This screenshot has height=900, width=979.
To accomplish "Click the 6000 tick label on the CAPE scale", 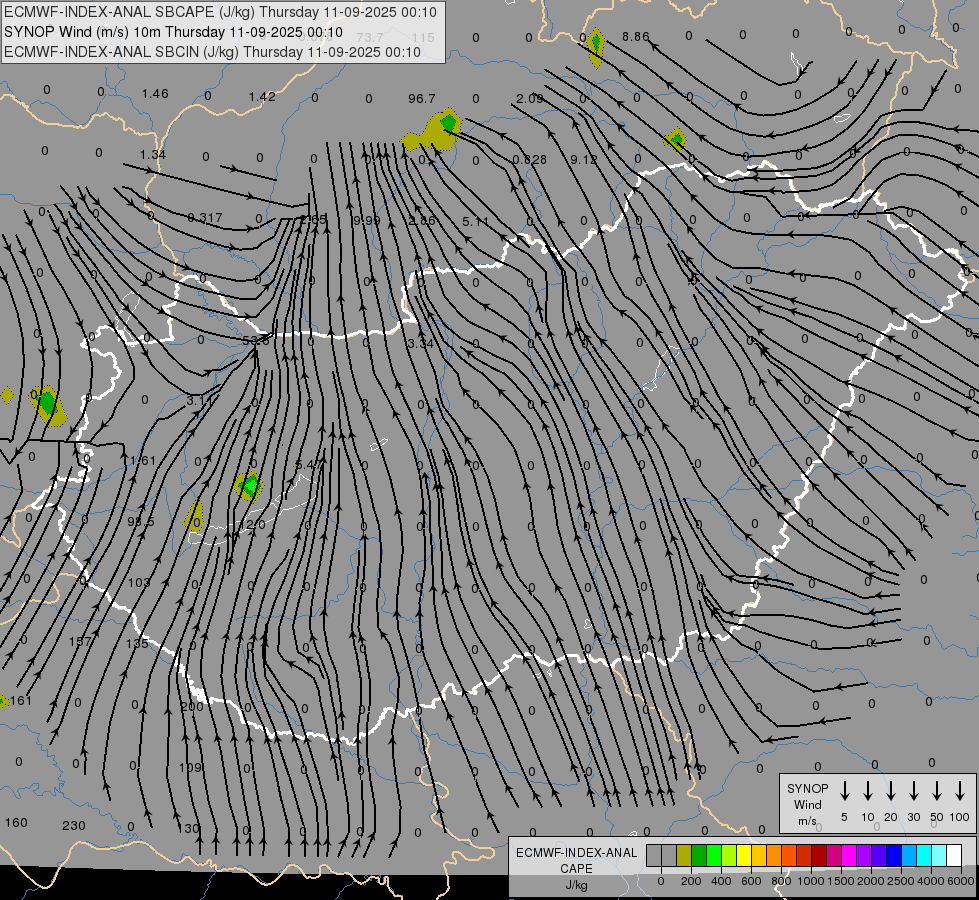I will (962, 881).
